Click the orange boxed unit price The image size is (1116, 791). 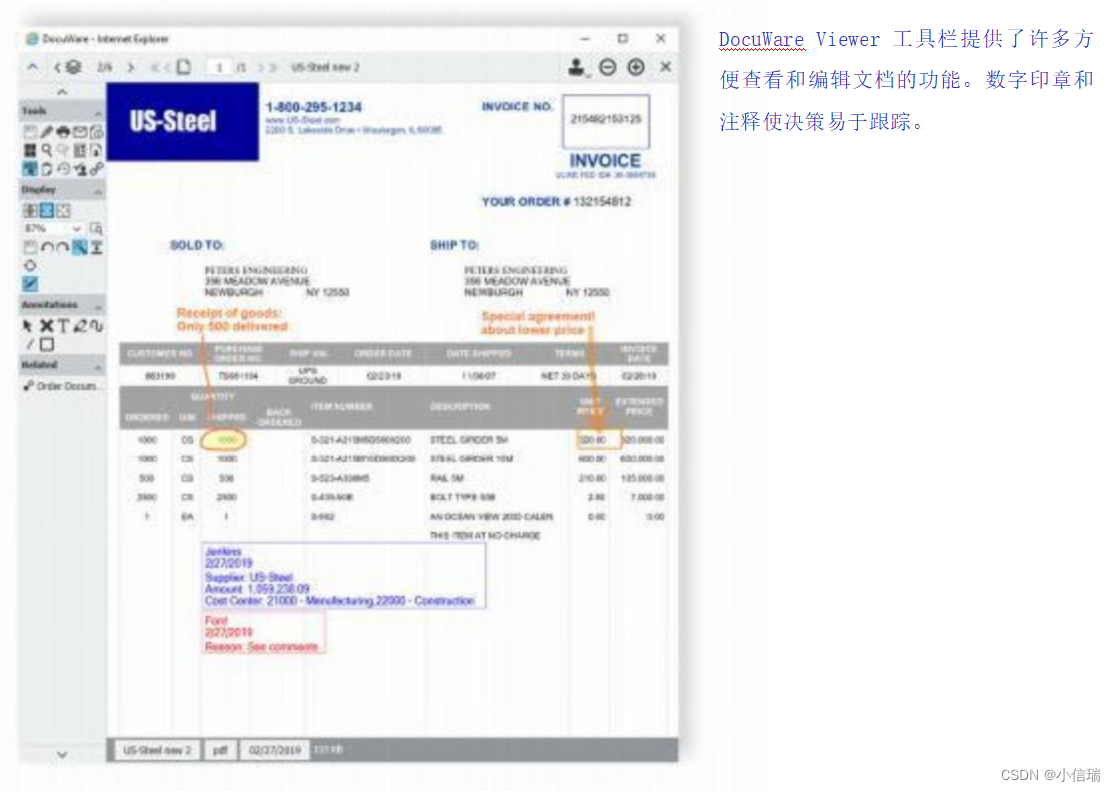[x=599, y=439]
